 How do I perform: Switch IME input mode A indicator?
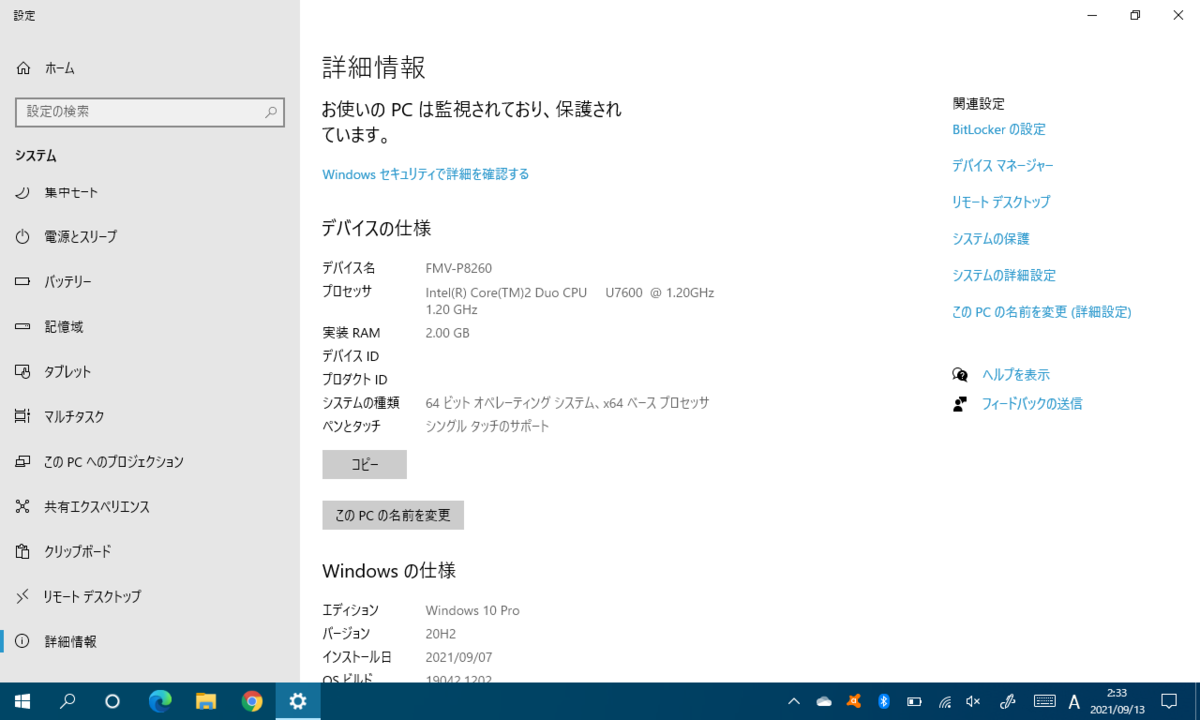pos(1075,702)
